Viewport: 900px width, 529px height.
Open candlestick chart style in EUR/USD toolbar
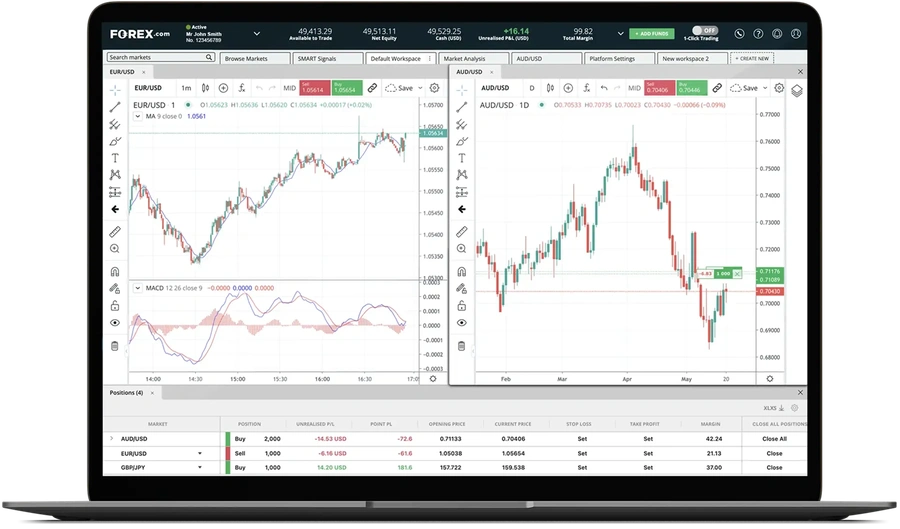(205, 88)
